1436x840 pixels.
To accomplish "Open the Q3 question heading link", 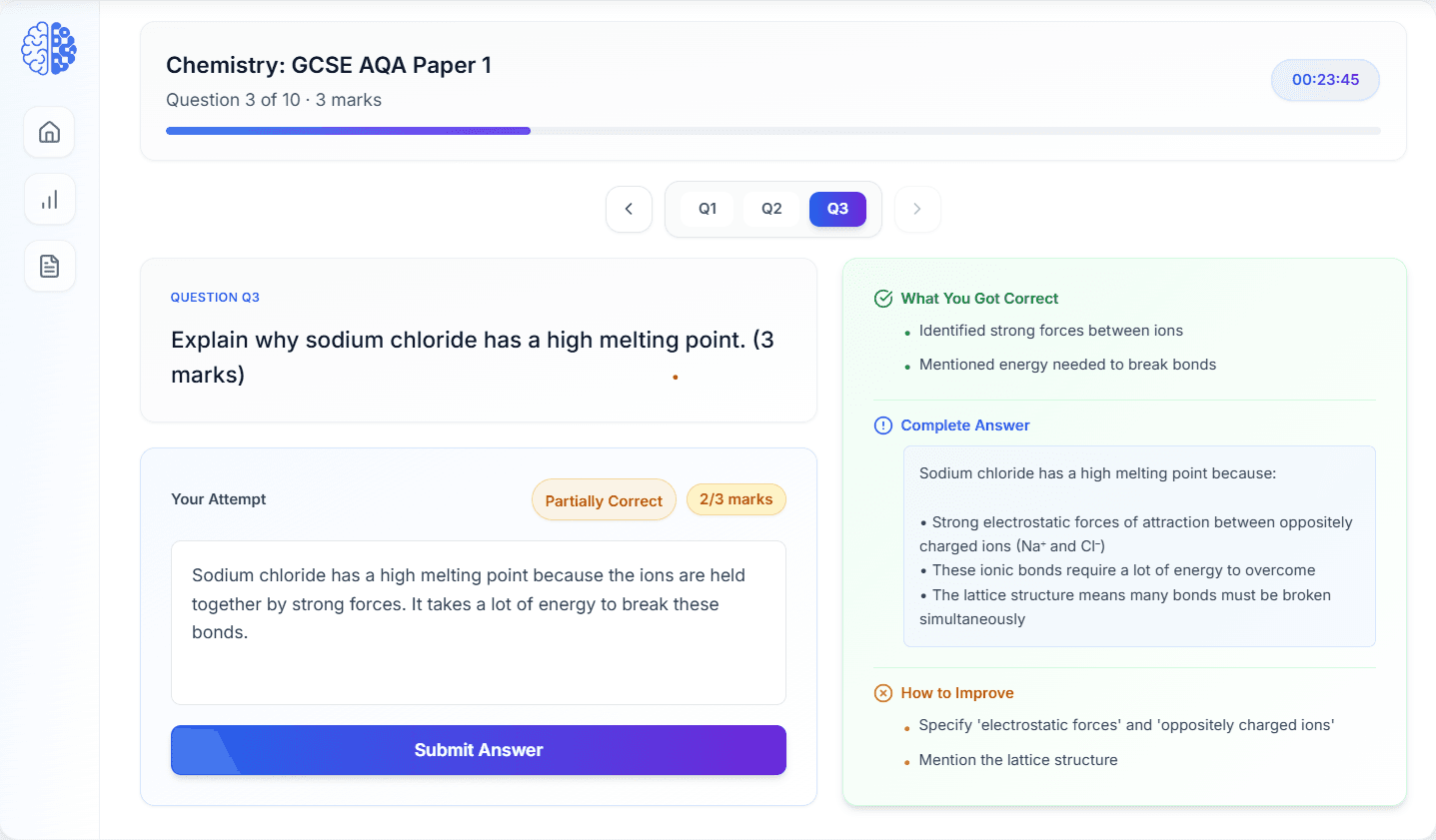I will tap(215, 297).
